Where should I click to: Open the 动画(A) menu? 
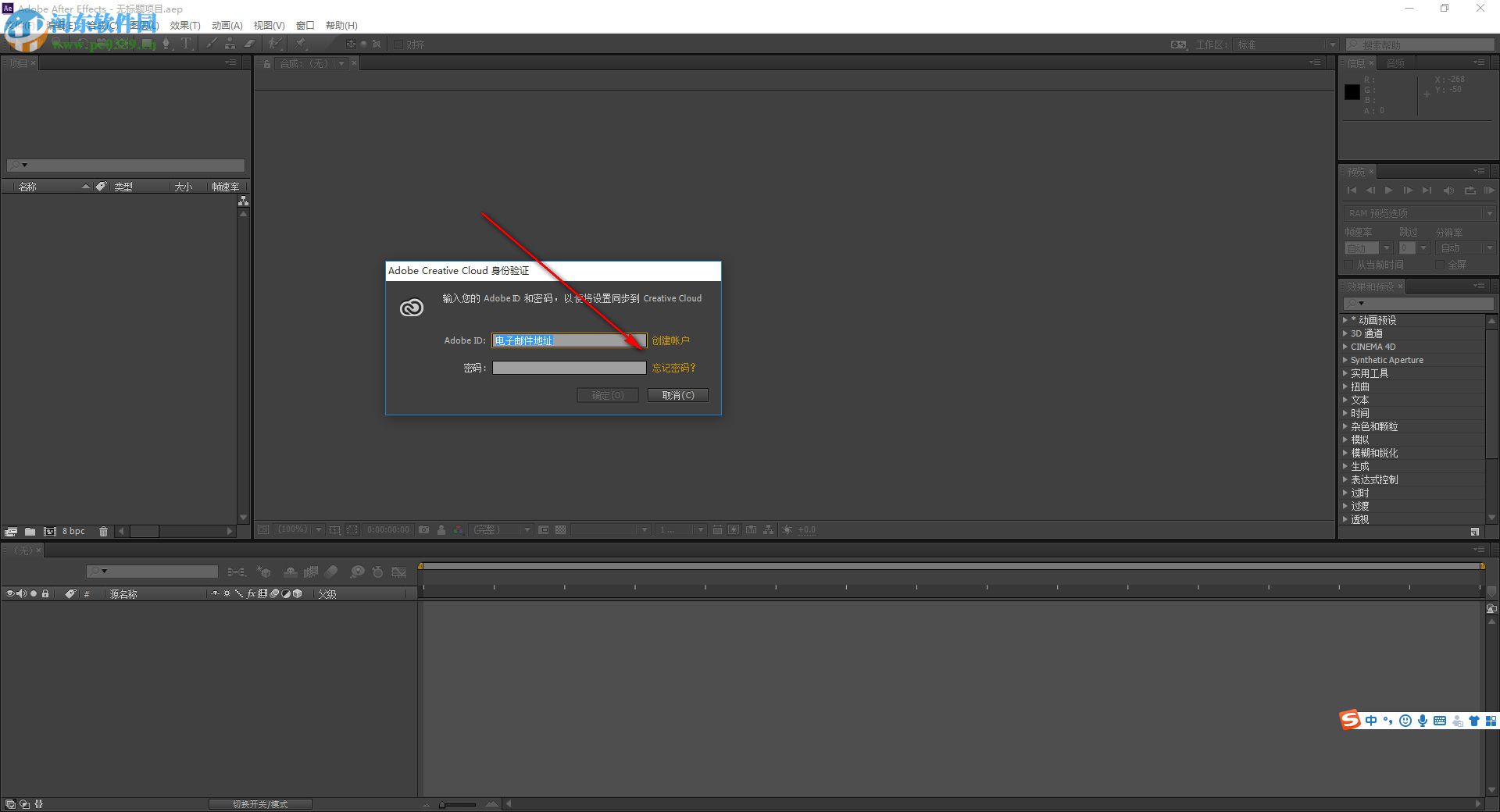pos(227,26)
